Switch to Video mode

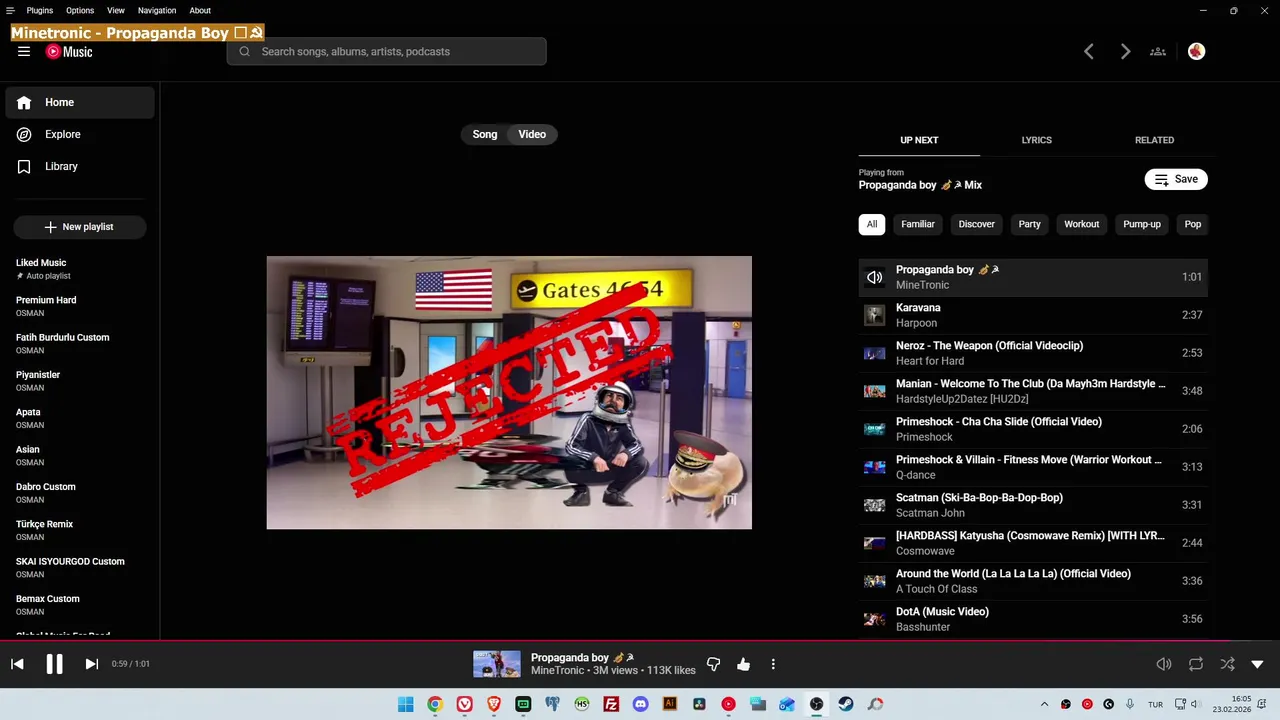click(532, 134)
